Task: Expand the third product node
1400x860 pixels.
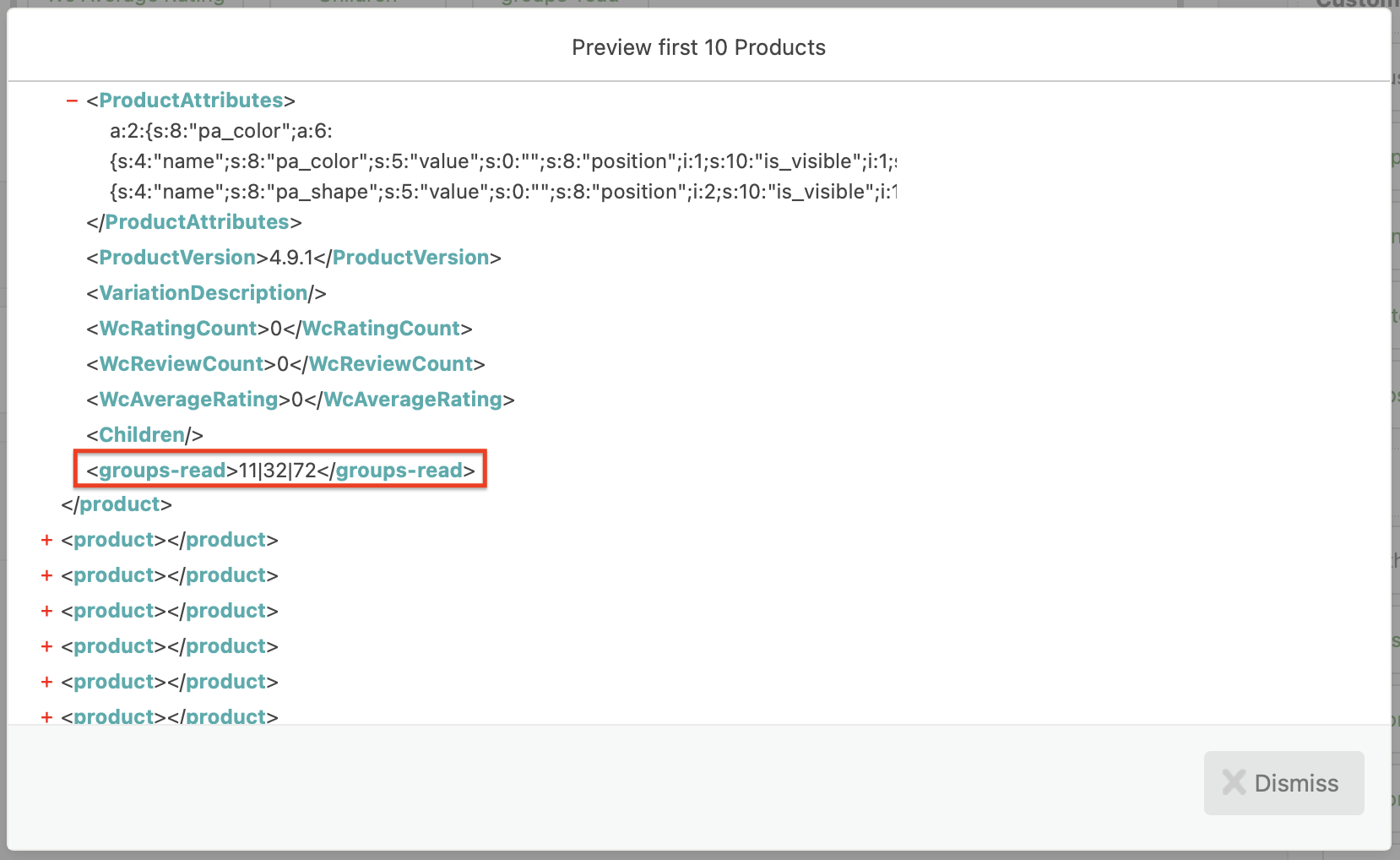Action: 46,575
